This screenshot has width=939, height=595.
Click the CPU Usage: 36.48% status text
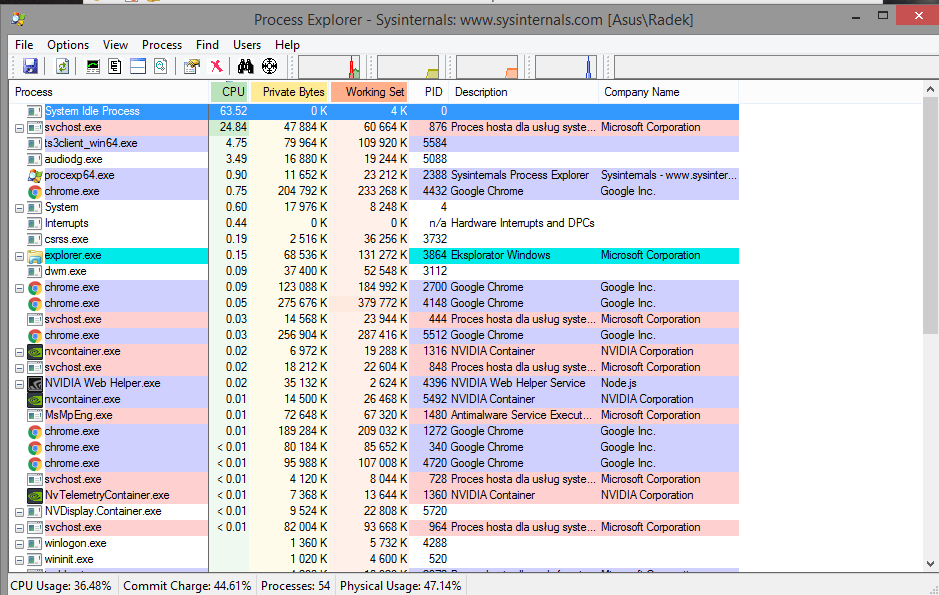[x=61, y=585]
